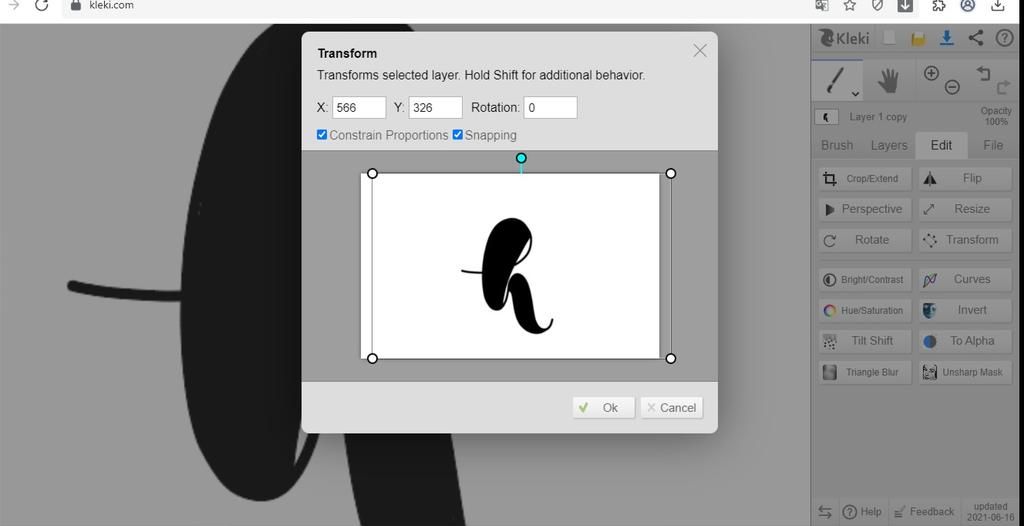Click the Rotate button
This screenshot has width=1024, height=526.
click(865, 240)
